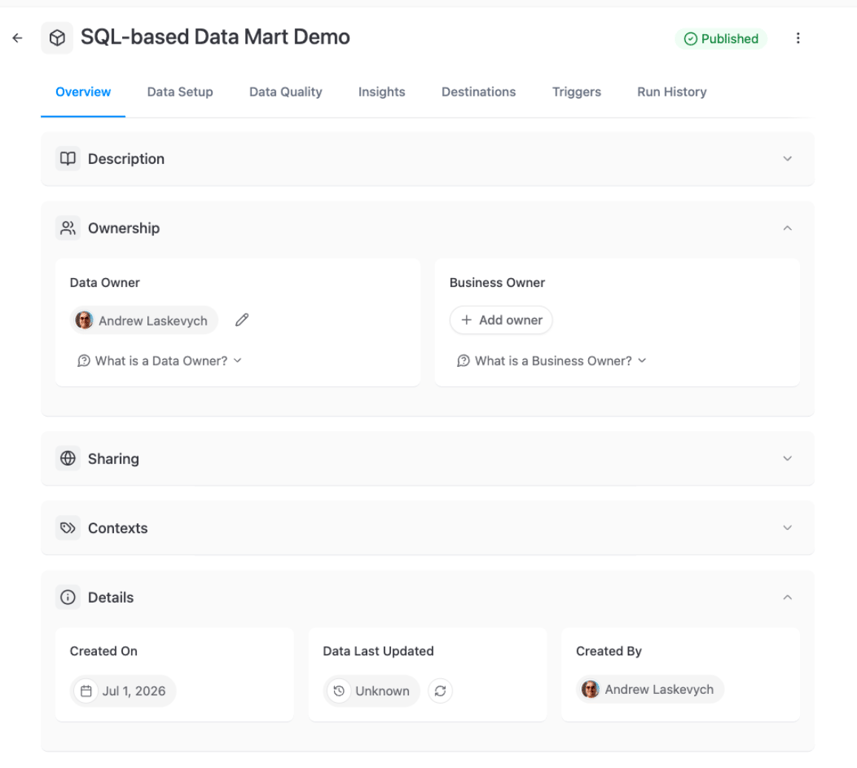The height and width of the screenshot is (768, 857).
Task: Switch to the Overview tab
Action: (83, 92)
